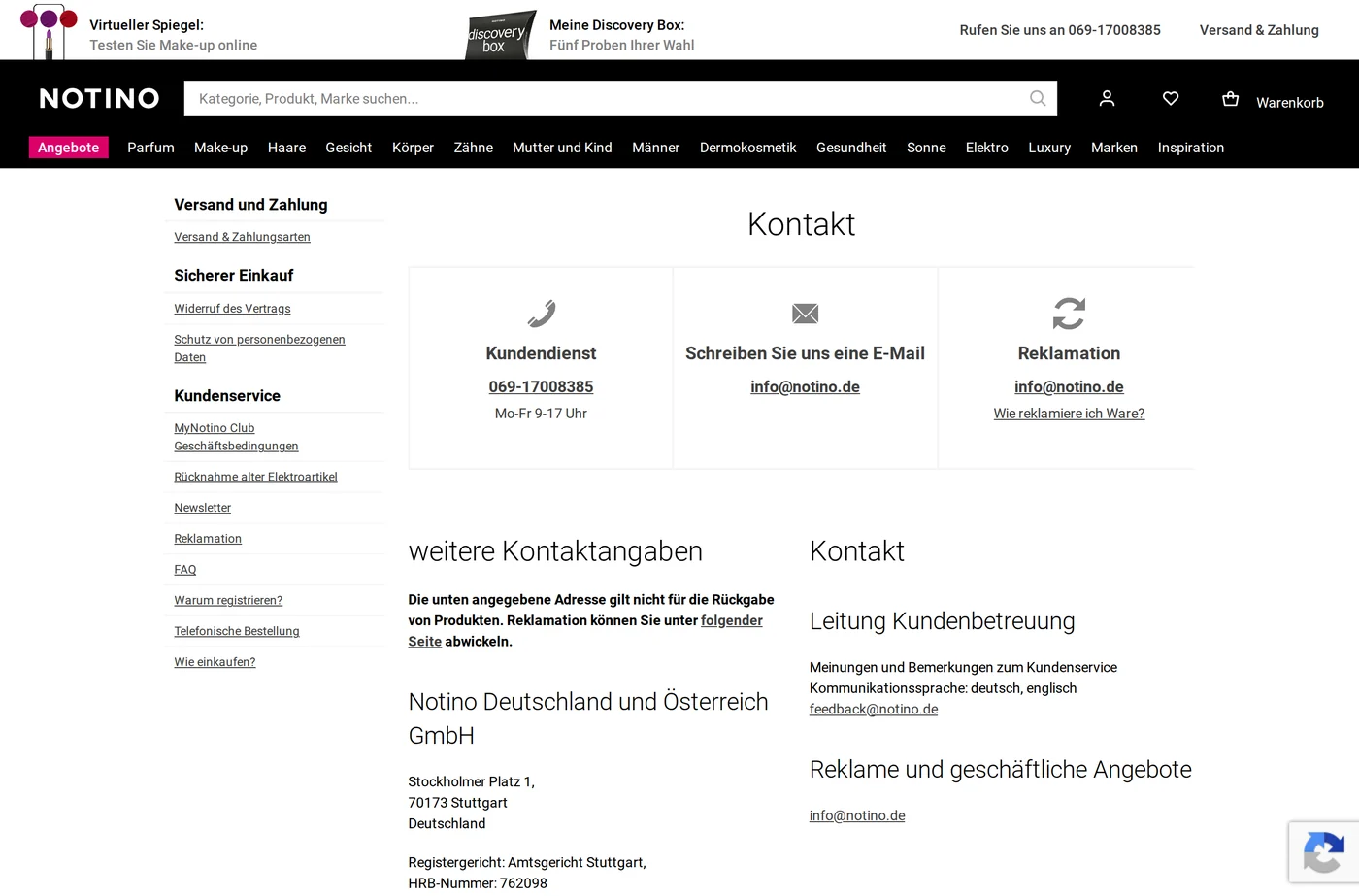1359x896 pixels.
Task: Open the Männer category
Action: click(655, 148)
